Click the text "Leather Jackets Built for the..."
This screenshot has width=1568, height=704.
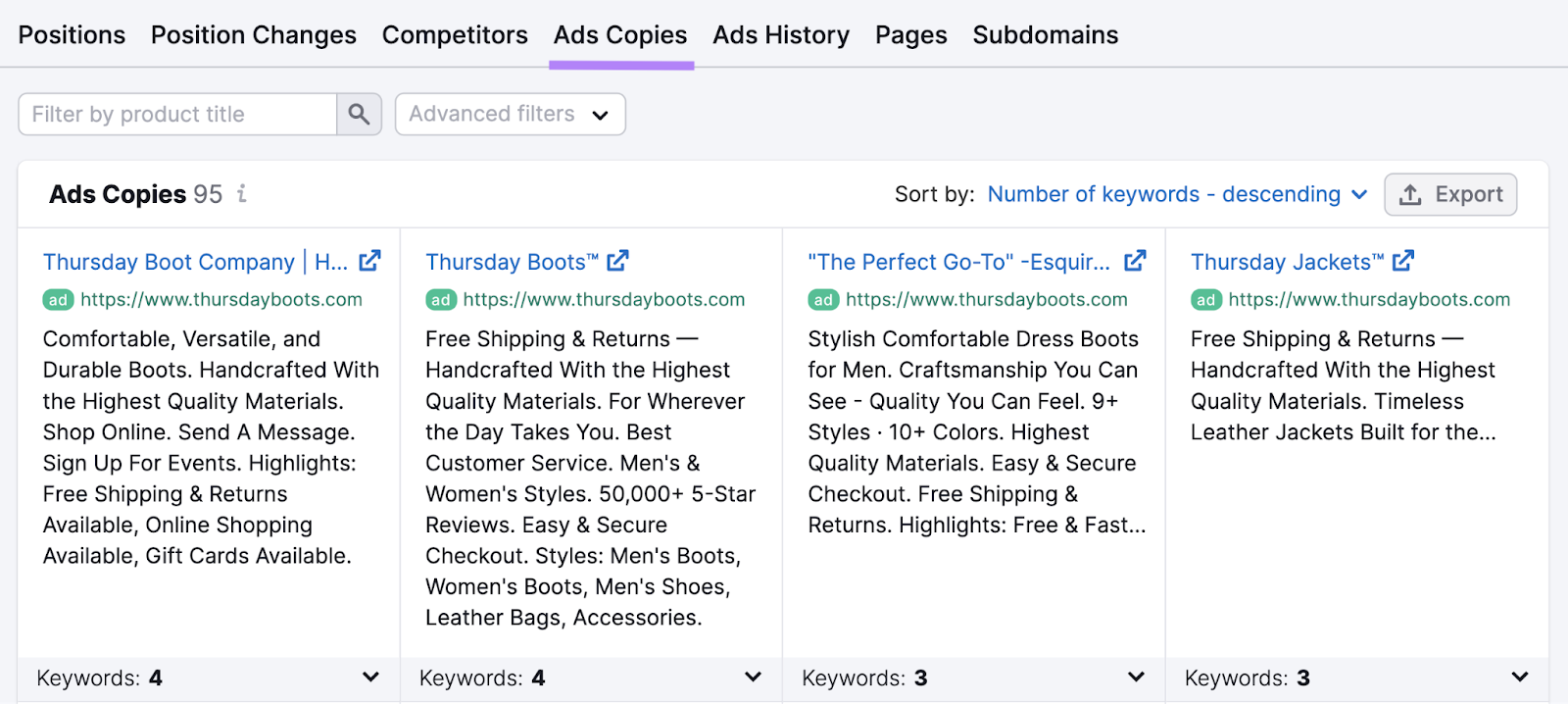[x=1344, y=432]
